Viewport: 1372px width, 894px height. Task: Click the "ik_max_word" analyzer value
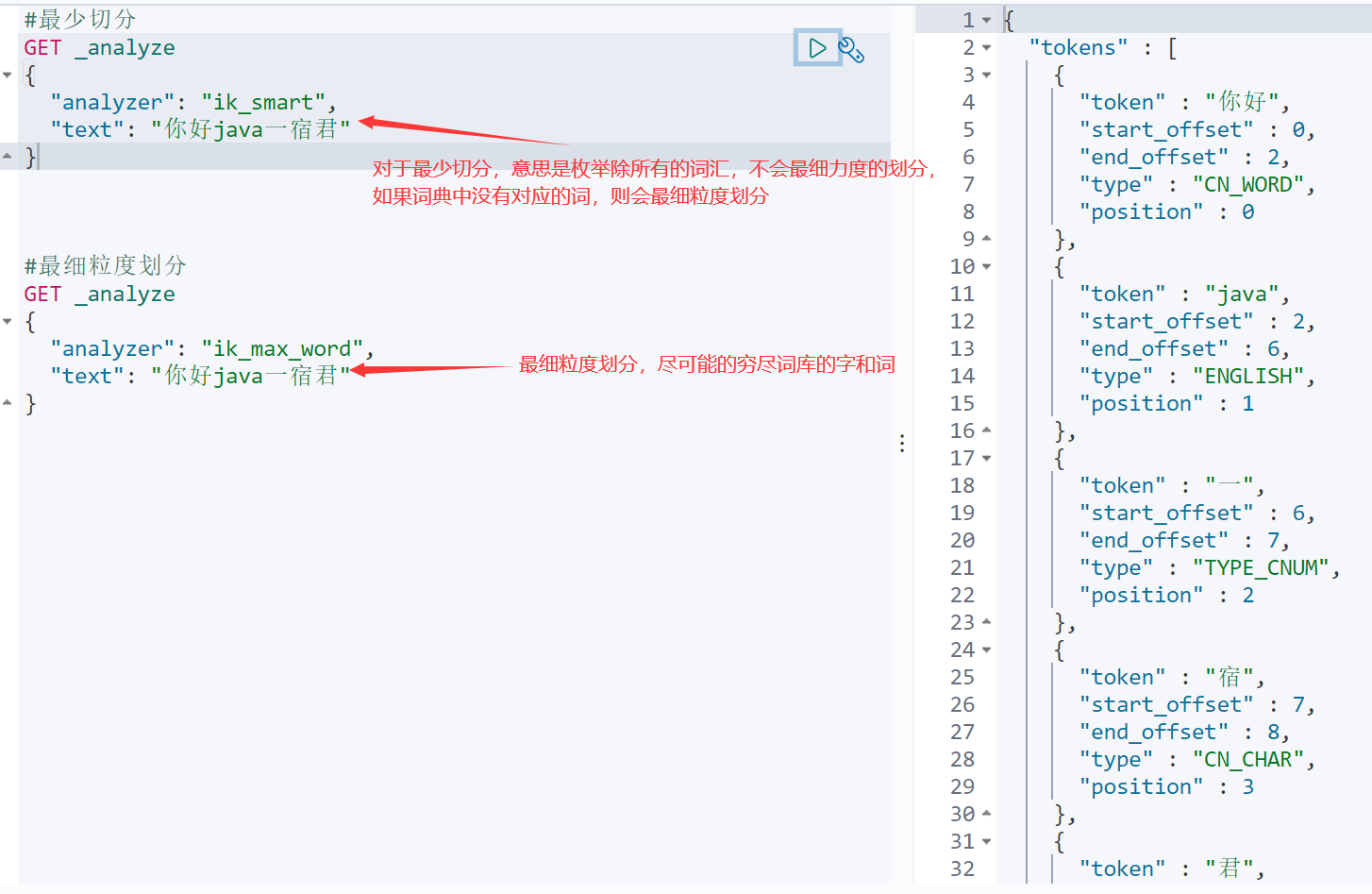click(x=282, y=348)
